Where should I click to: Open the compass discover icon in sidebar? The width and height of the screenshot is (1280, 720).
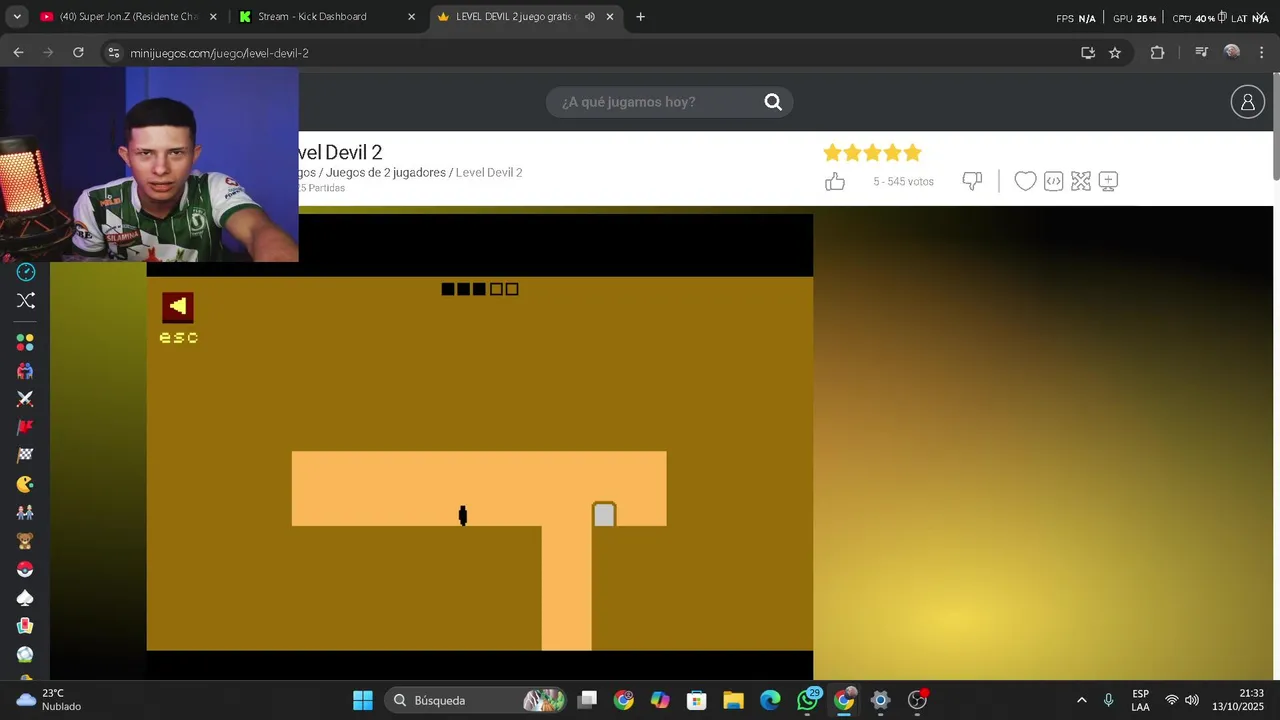click(x=26, y=272)
